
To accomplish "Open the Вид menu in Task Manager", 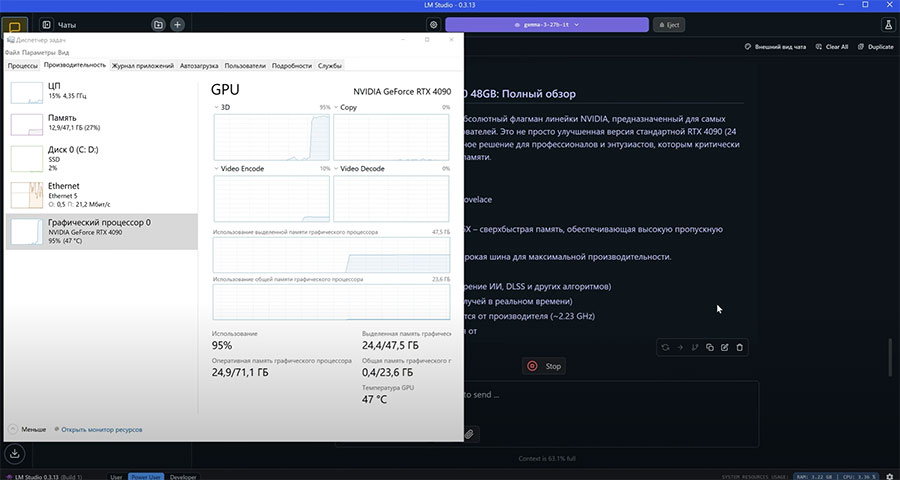I will click(x=63, y=52).
